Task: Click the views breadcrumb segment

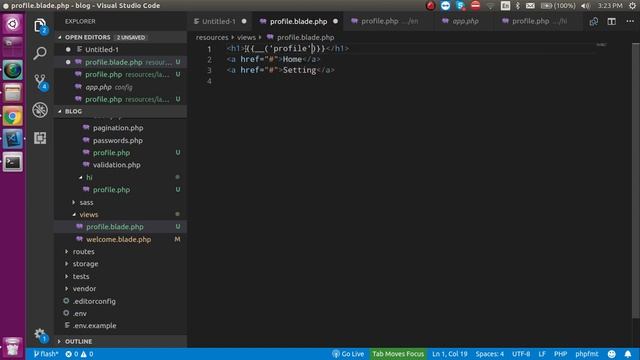Action: (246, 37)
